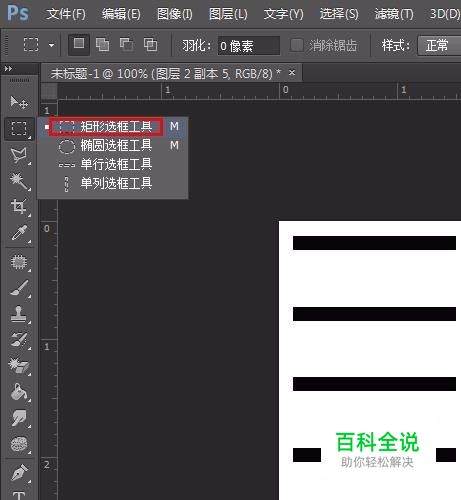
Task: Close the 未标题-1 document tab
Action: [292, 72]
